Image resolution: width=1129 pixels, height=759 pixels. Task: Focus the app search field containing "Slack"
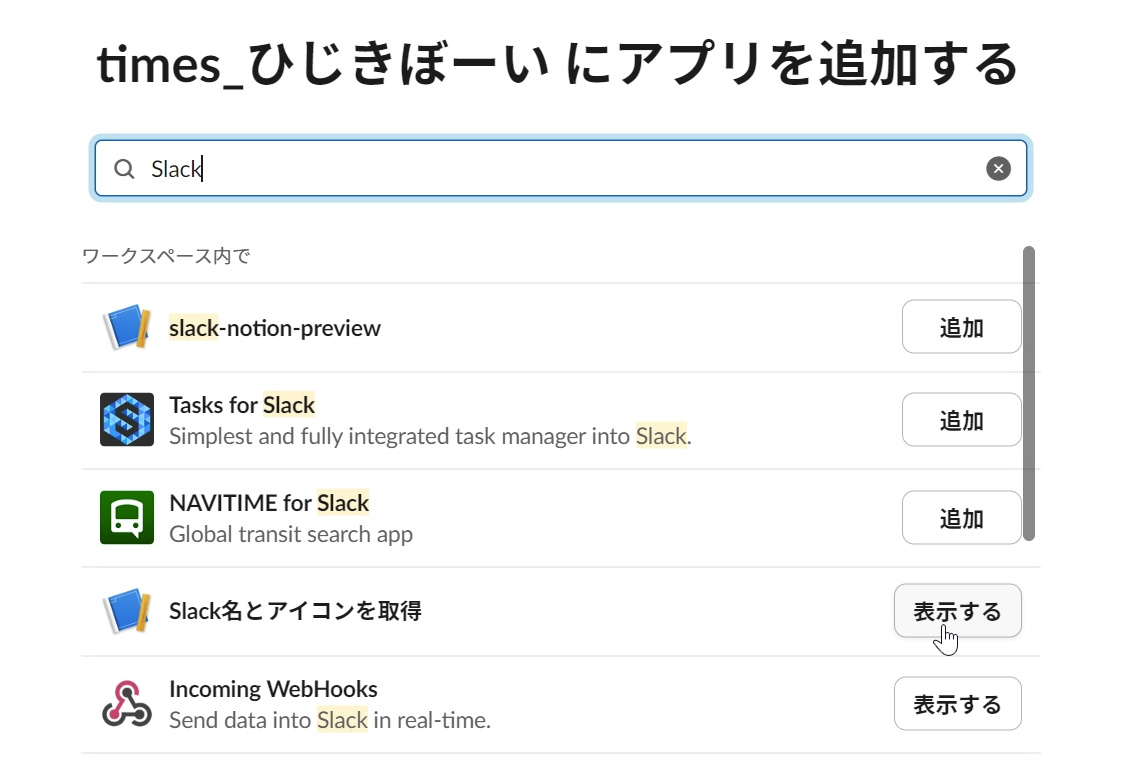560,169
